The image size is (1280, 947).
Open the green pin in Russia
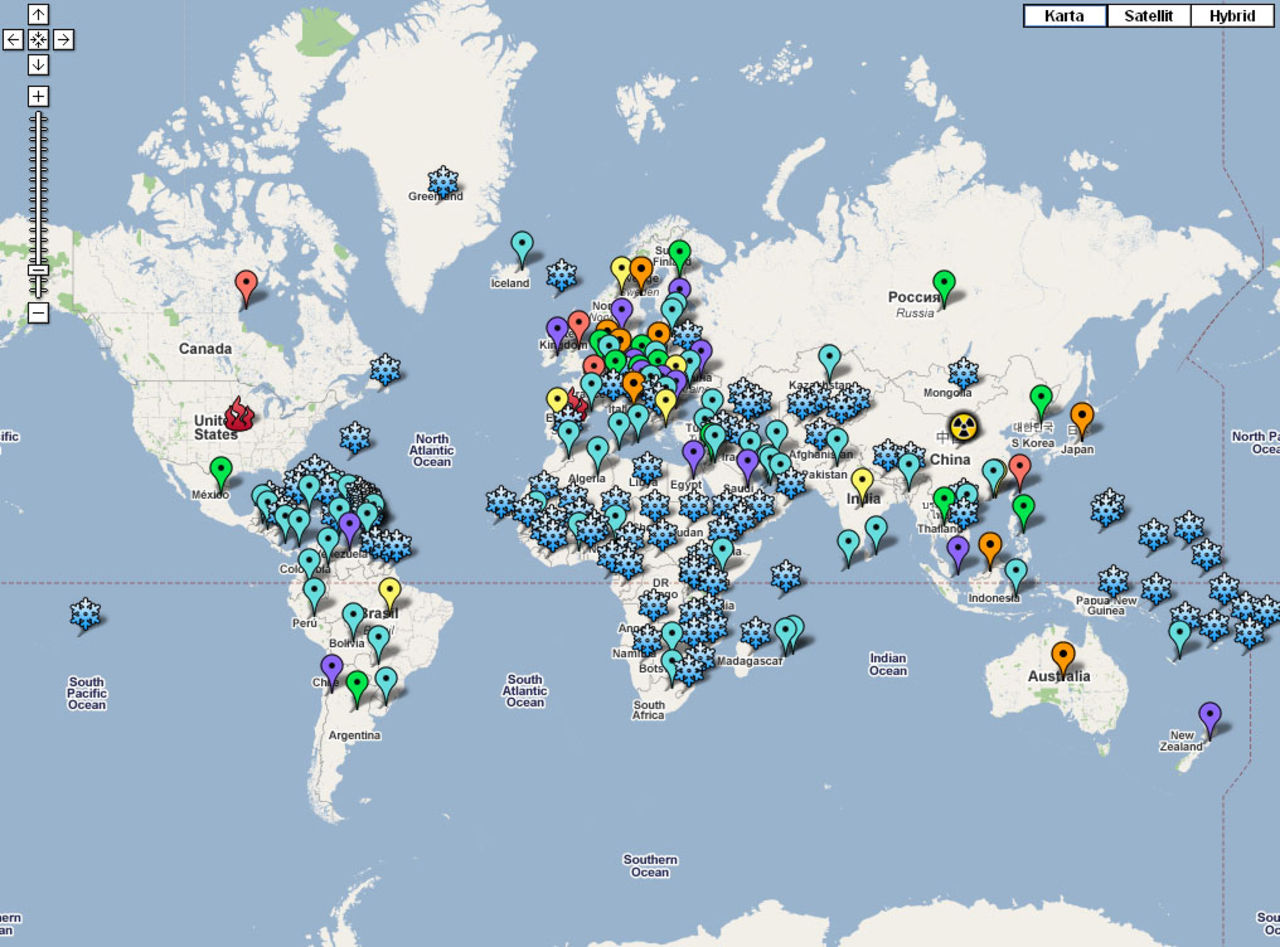point(944,284)
